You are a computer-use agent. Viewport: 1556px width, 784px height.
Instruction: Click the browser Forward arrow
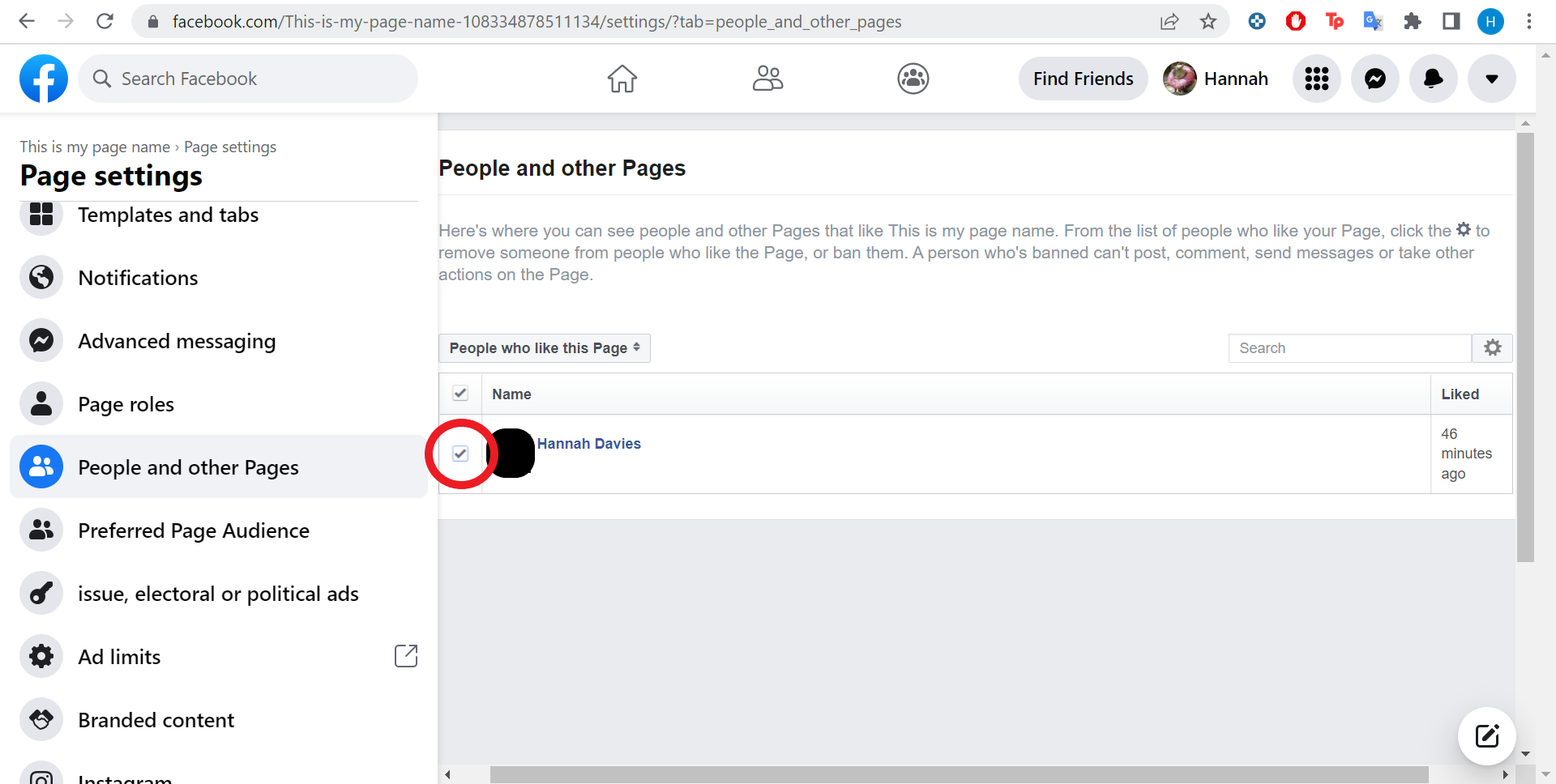(x=66, y=21)
